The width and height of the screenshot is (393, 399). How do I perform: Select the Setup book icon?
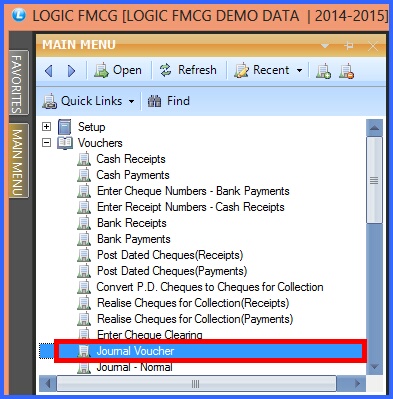[x=64, y=127]
